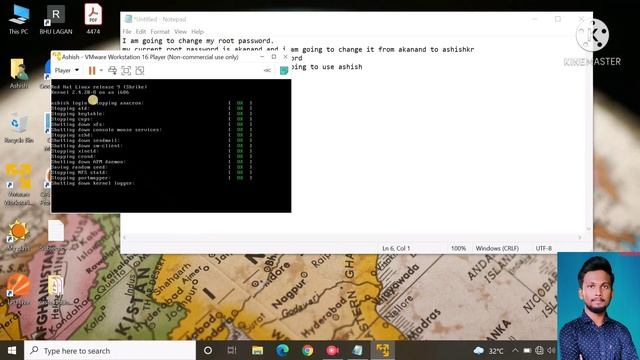Open the network tray icon

(539, 351)
